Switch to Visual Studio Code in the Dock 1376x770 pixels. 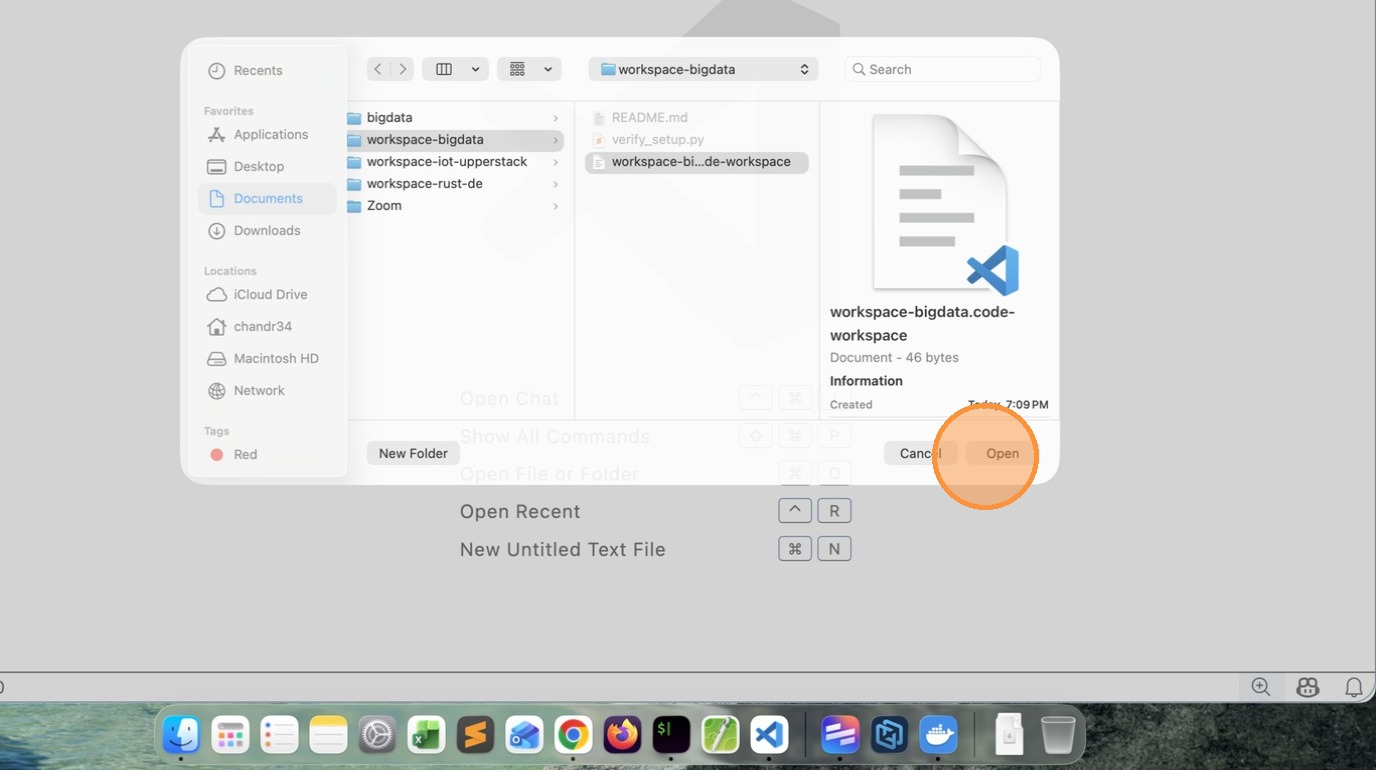769,736
